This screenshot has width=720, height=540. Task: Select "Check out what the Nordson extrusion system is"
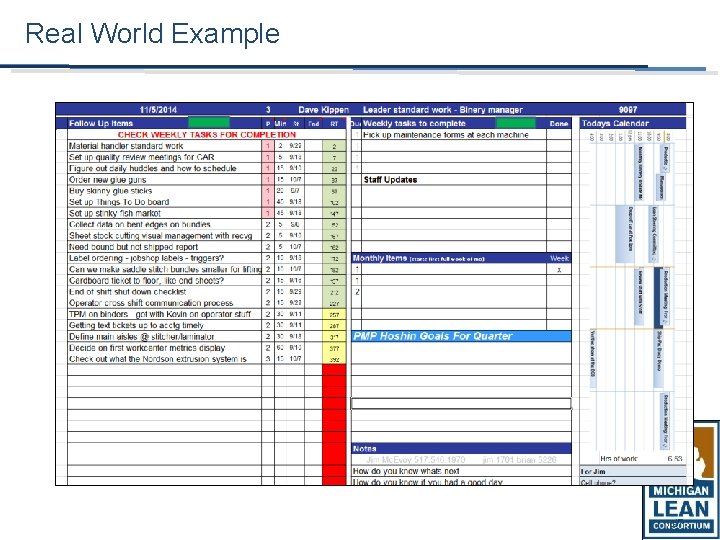point(158,359)
